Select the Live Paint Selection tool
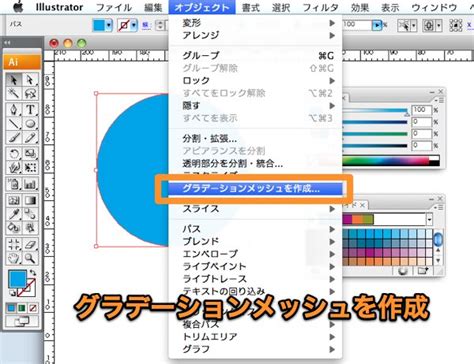474x364 pixels. pyautogui.click(x=30, y=228)
